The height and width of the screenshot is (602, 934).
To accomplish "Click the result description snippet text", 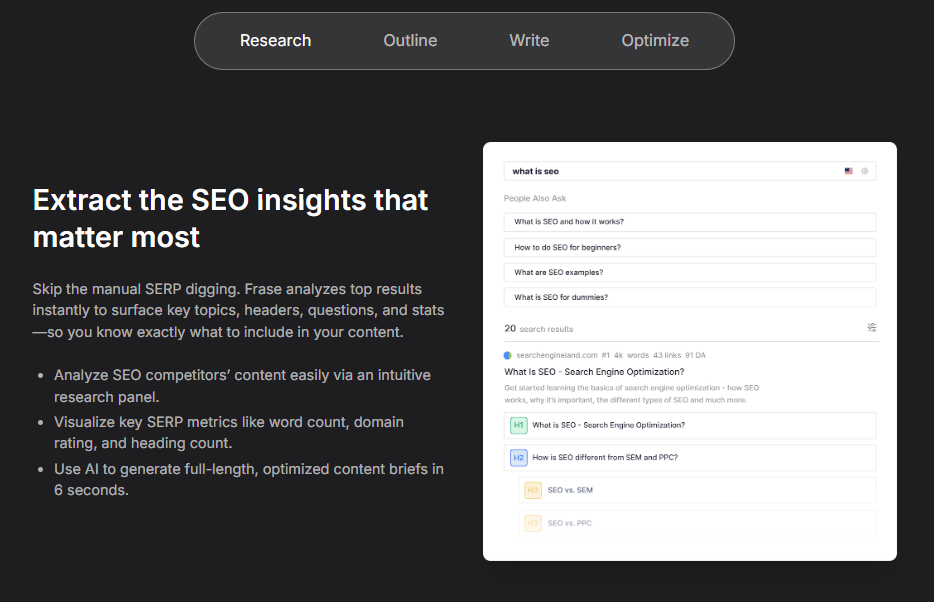I will pos(631,394).
